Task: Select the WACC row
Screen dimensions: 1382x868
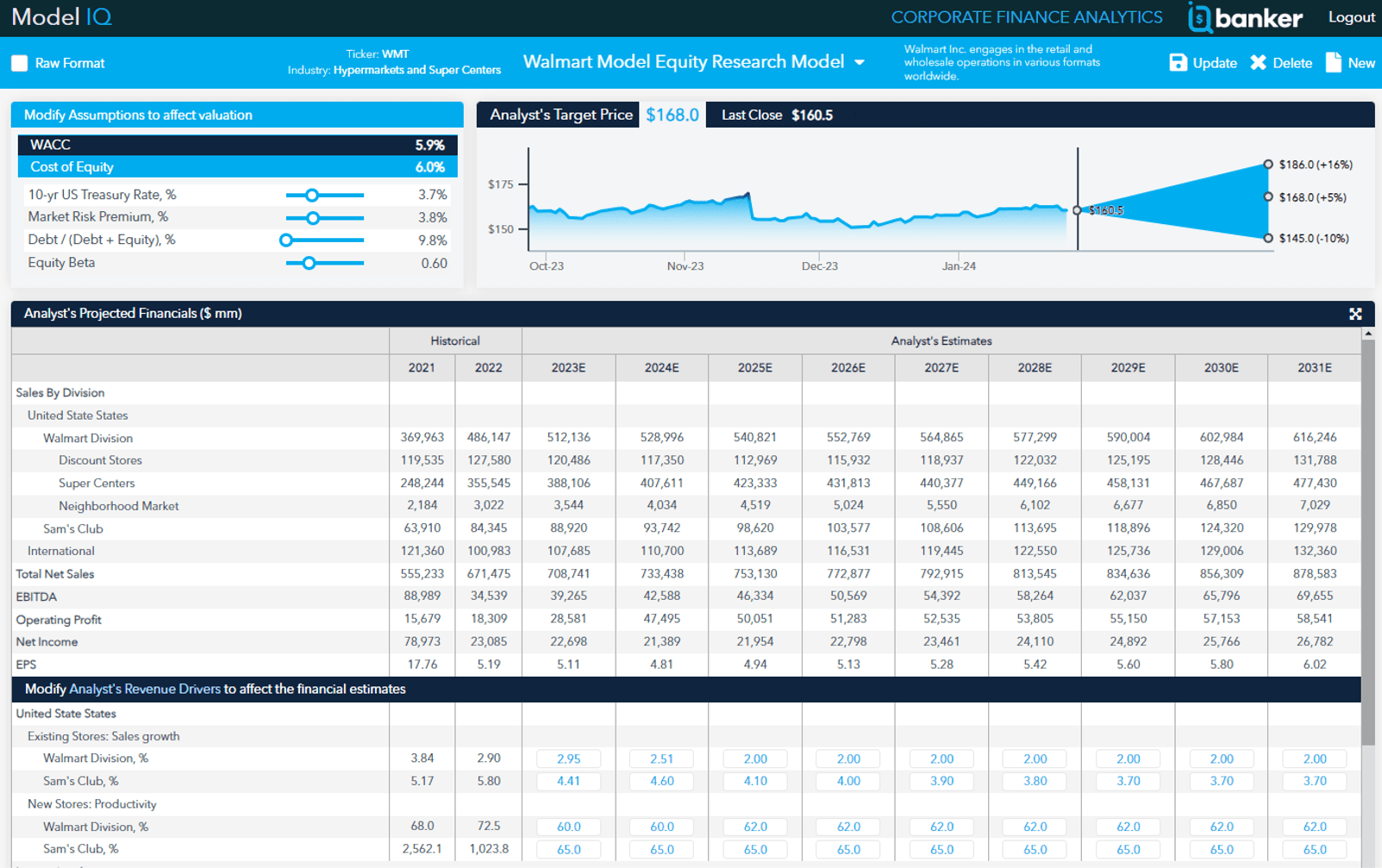Action: [237, 145]
